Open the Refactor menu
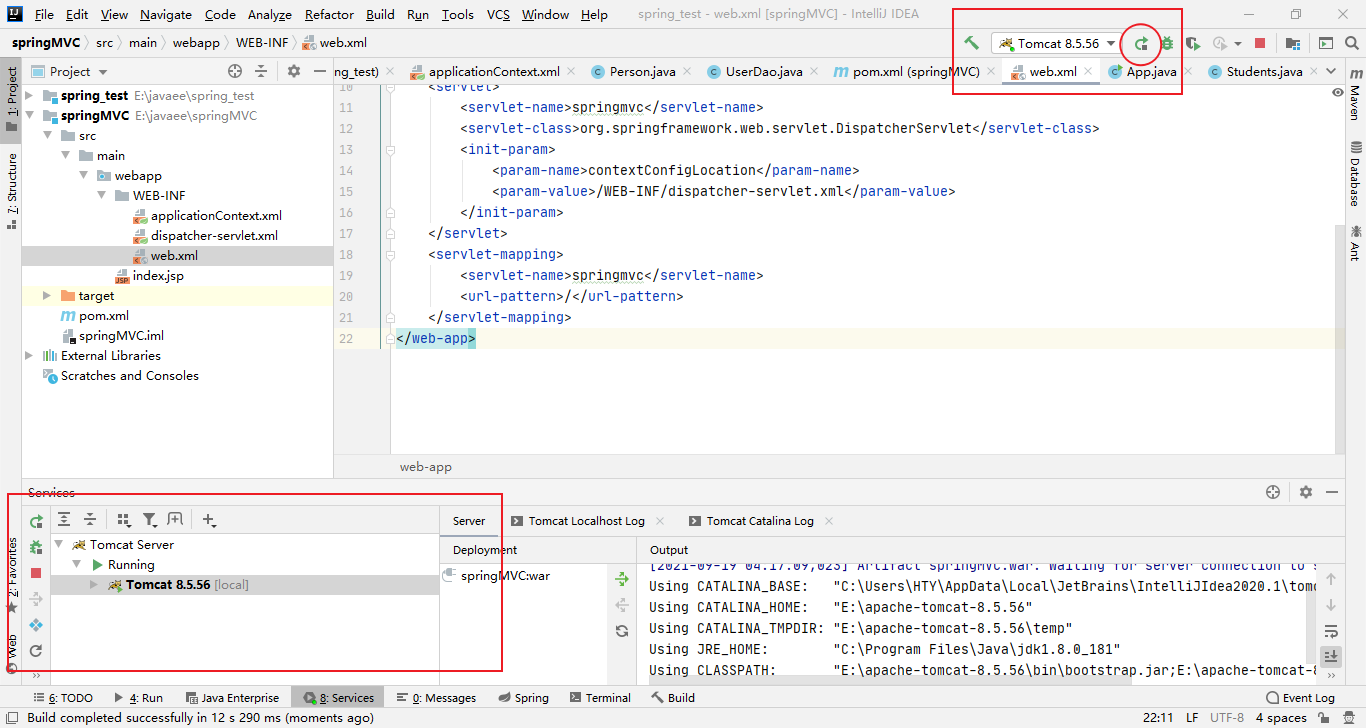This screenshot has width=1366, height=728. click(x=329, y=14)
